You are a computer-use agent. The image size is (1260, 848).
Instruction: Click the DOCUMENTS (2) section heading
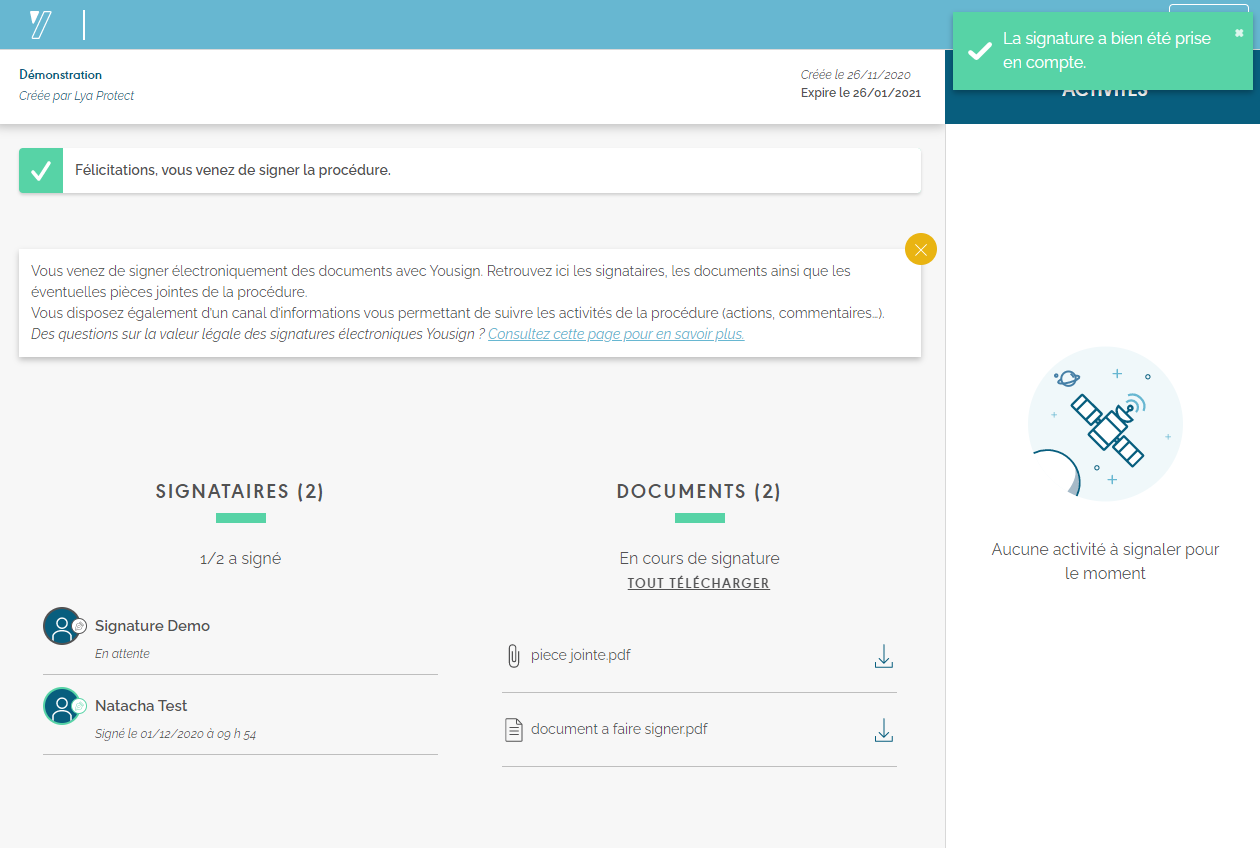[x=699, y=491]
